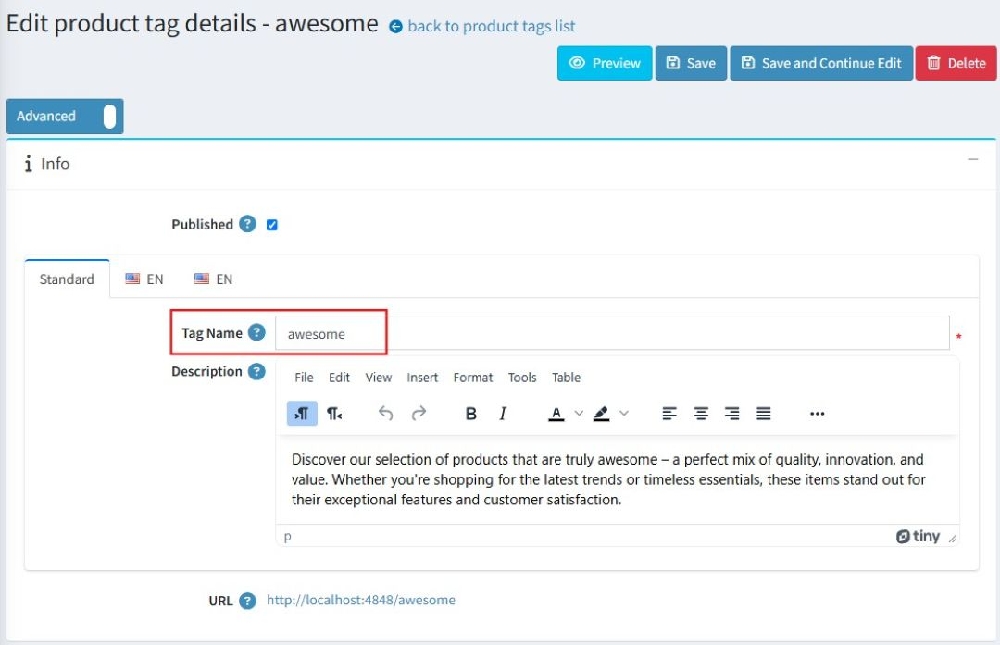
Task: Open the Format menu in editor
Action: (473, 377)
